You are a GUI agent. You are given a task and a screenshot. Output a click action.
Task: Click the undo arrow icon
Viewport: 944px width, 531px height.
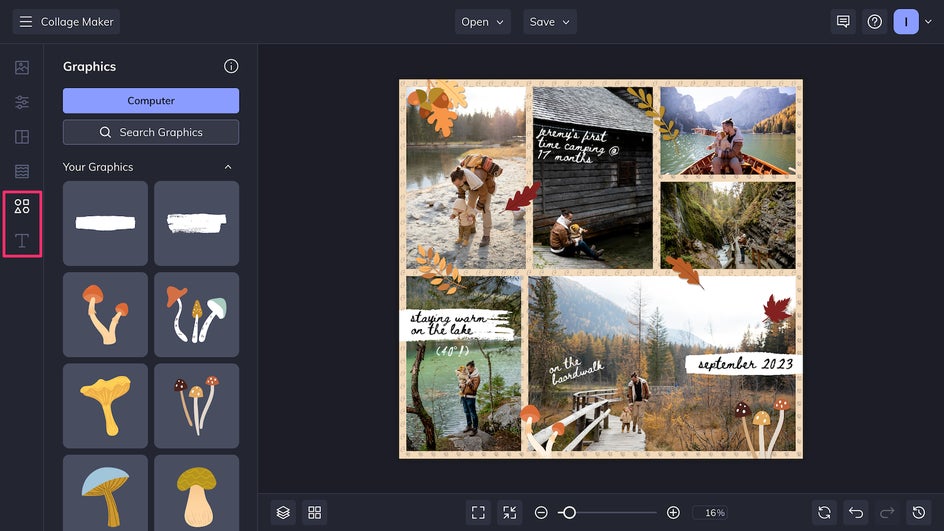[x=856, y=512]
